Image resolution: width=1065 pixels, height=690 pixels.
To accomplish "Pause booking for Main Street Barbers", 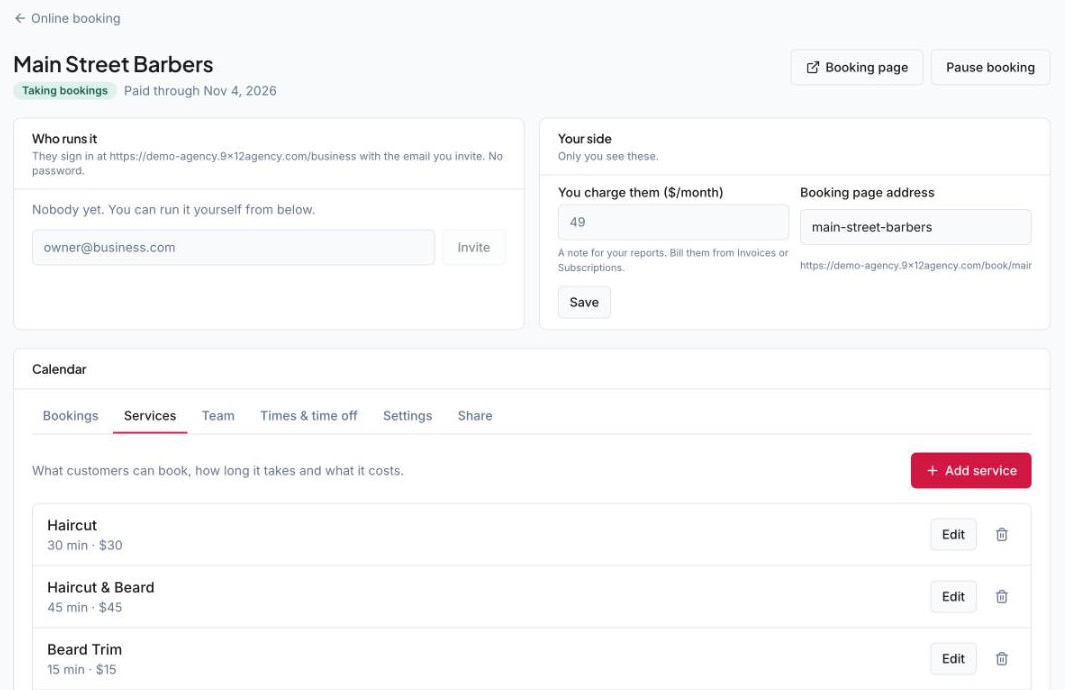I will 990,67.
